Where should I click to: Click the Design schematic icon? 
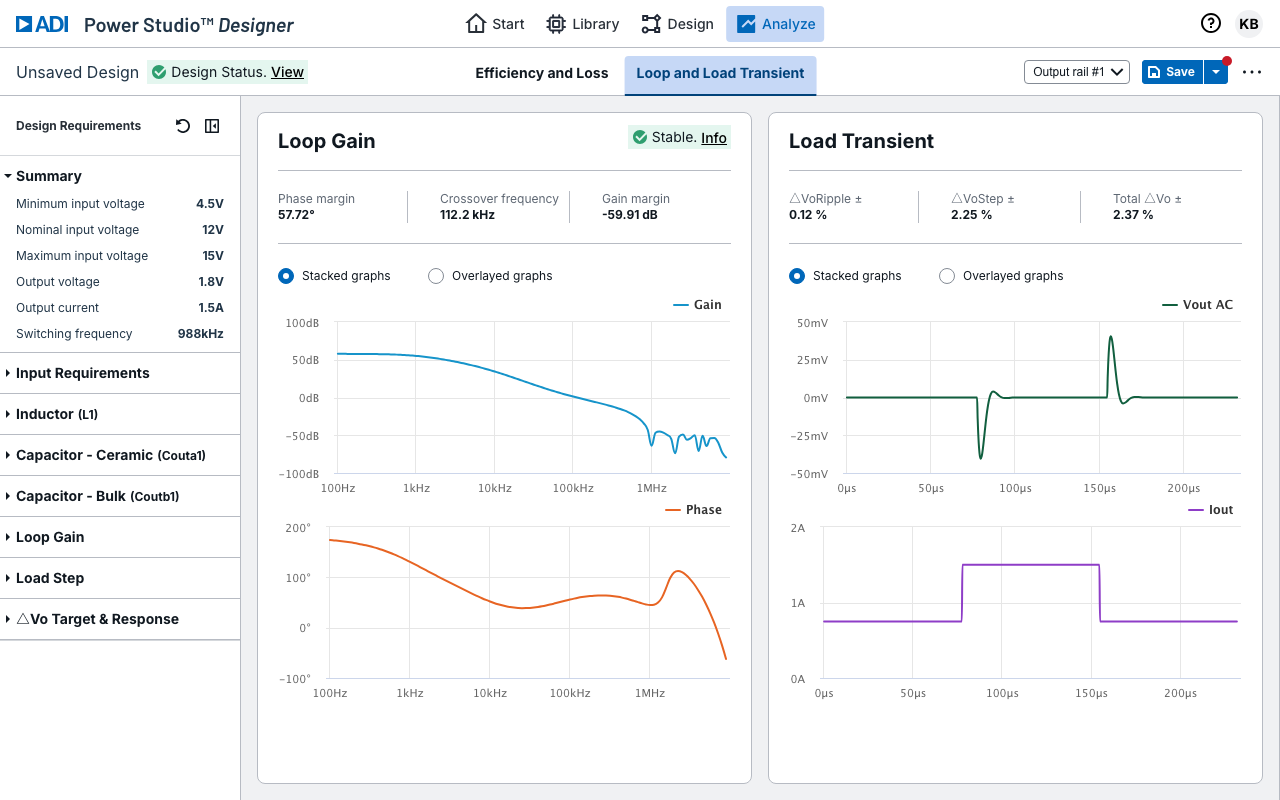651,24
